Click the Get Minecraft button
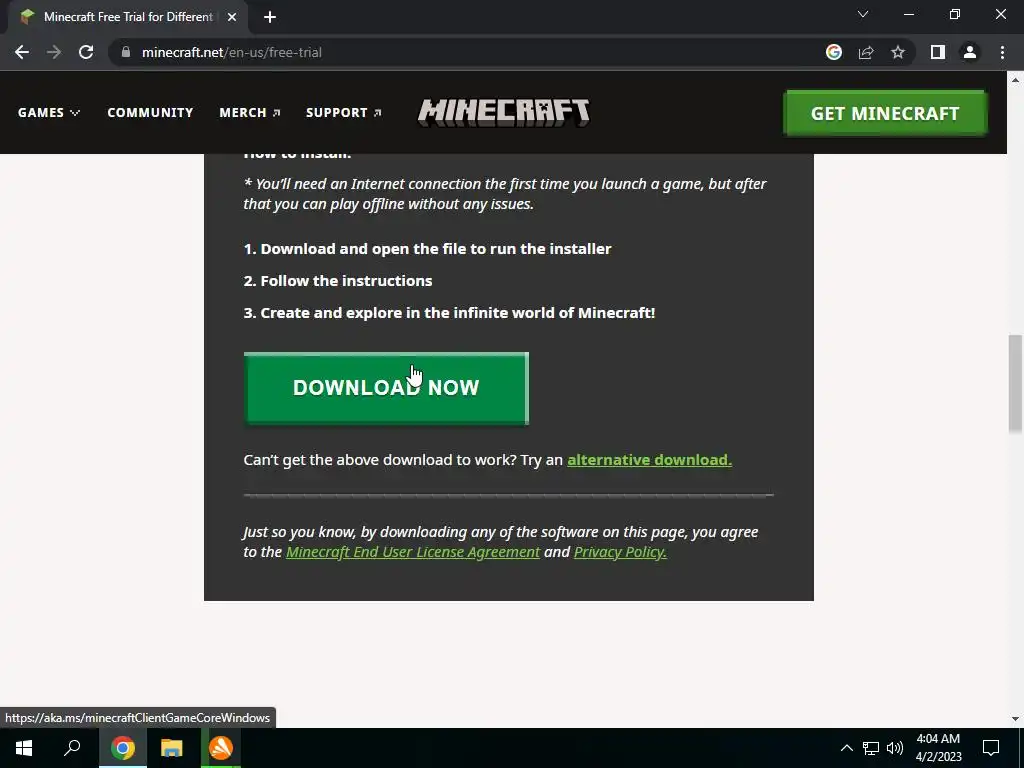Image resolution: width=1024 pixels, height=768 pixels. [x=885, y=113]
